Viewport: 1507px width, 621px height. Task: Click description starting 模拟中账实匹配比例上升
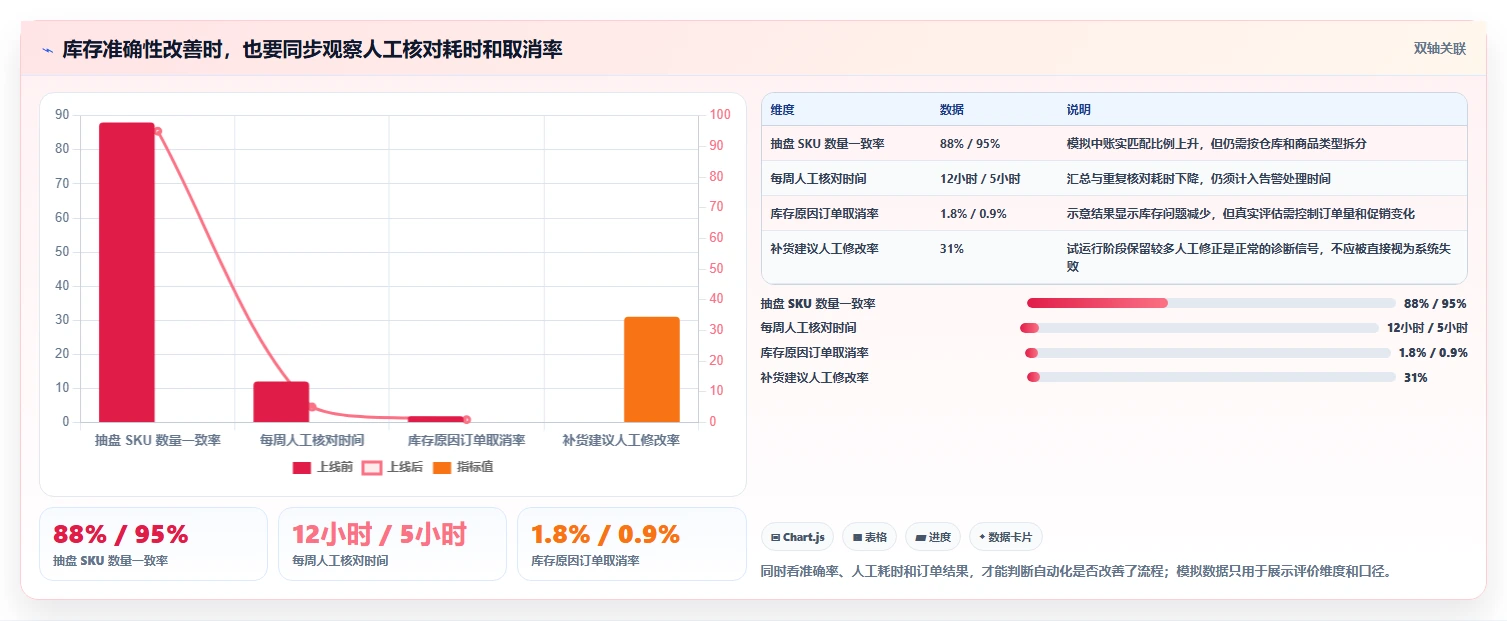pos(1217,144)
